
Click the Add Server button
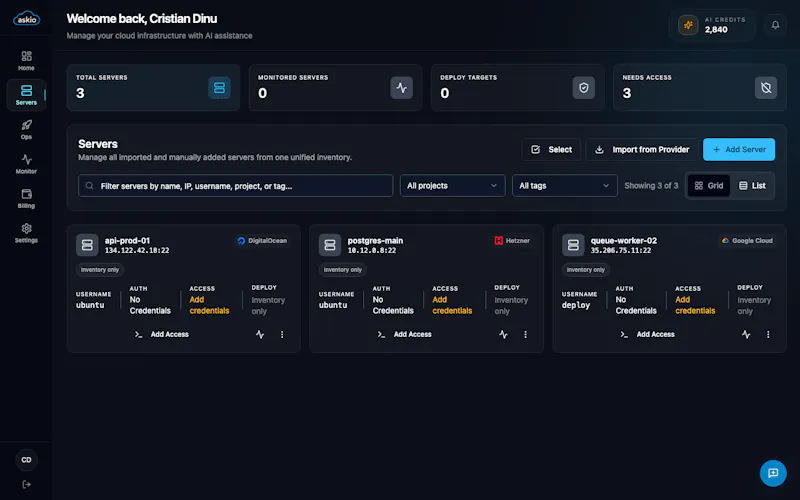[739, 149]
